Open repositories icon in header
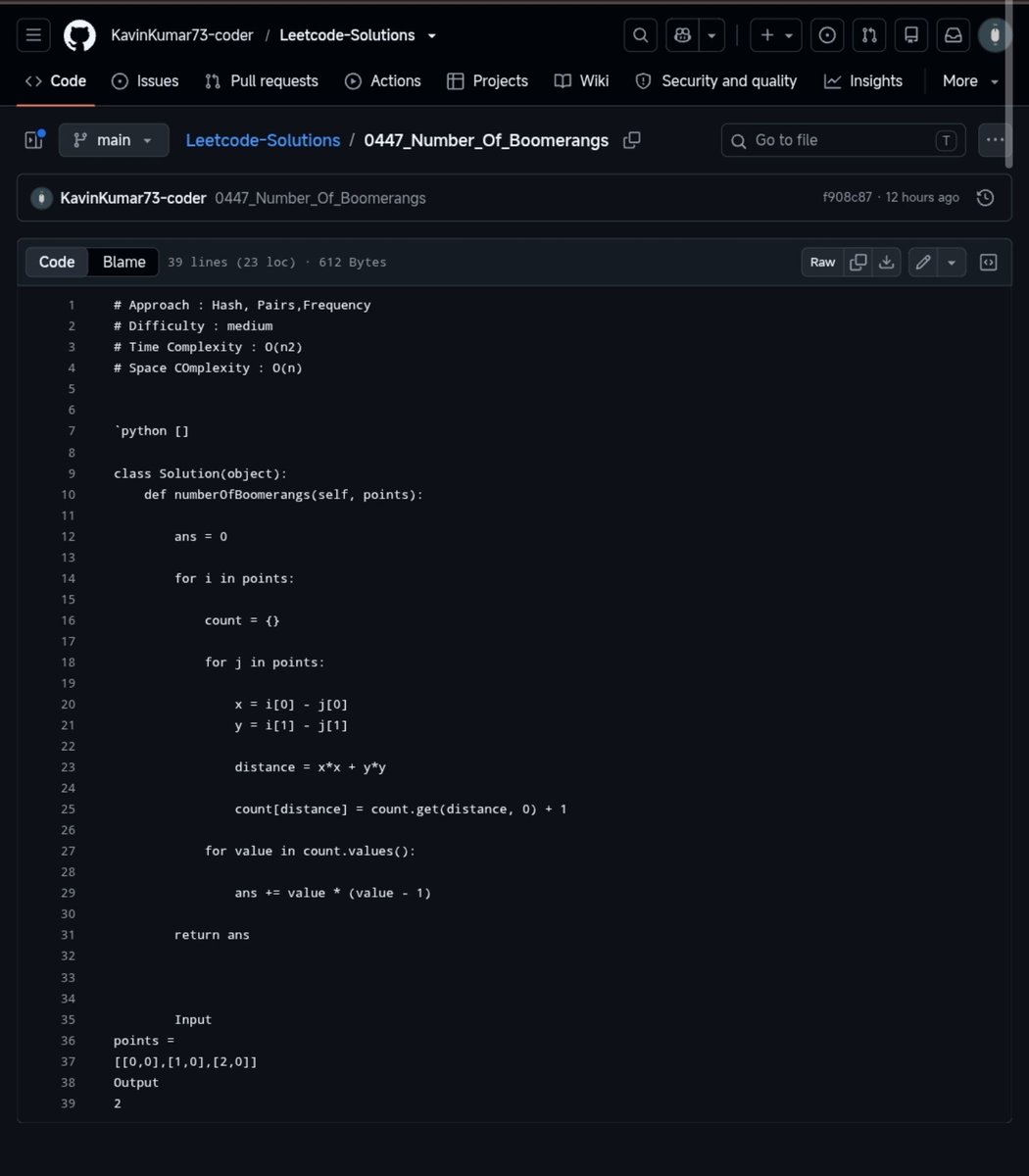 pos(911,35)
